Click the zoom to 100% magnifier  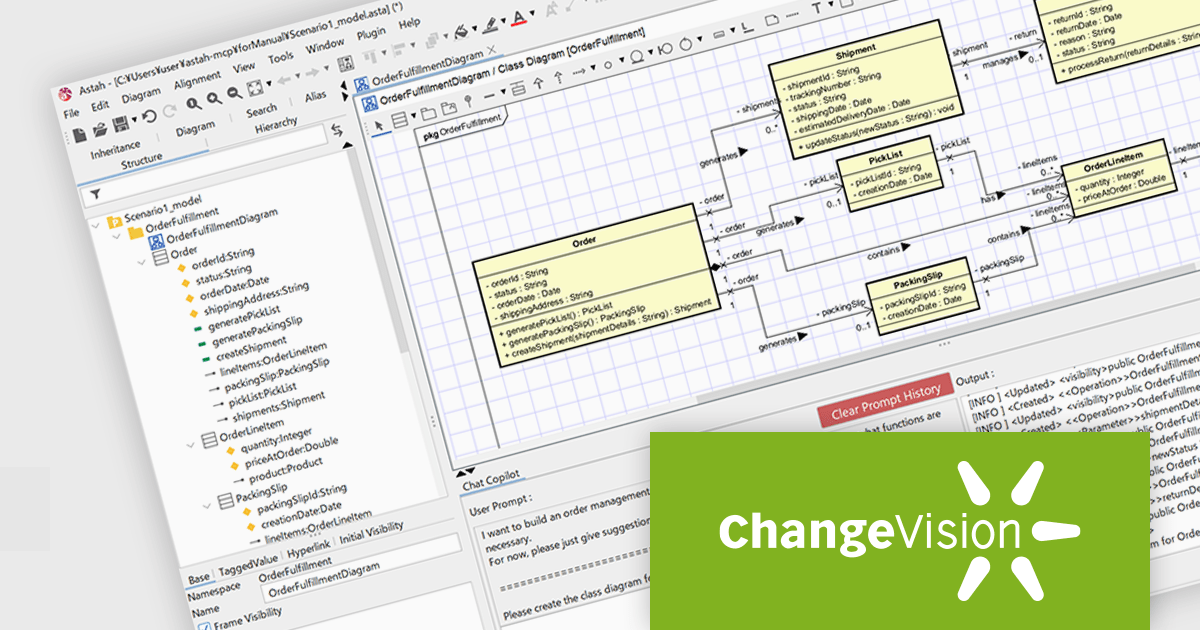(194, 103)
